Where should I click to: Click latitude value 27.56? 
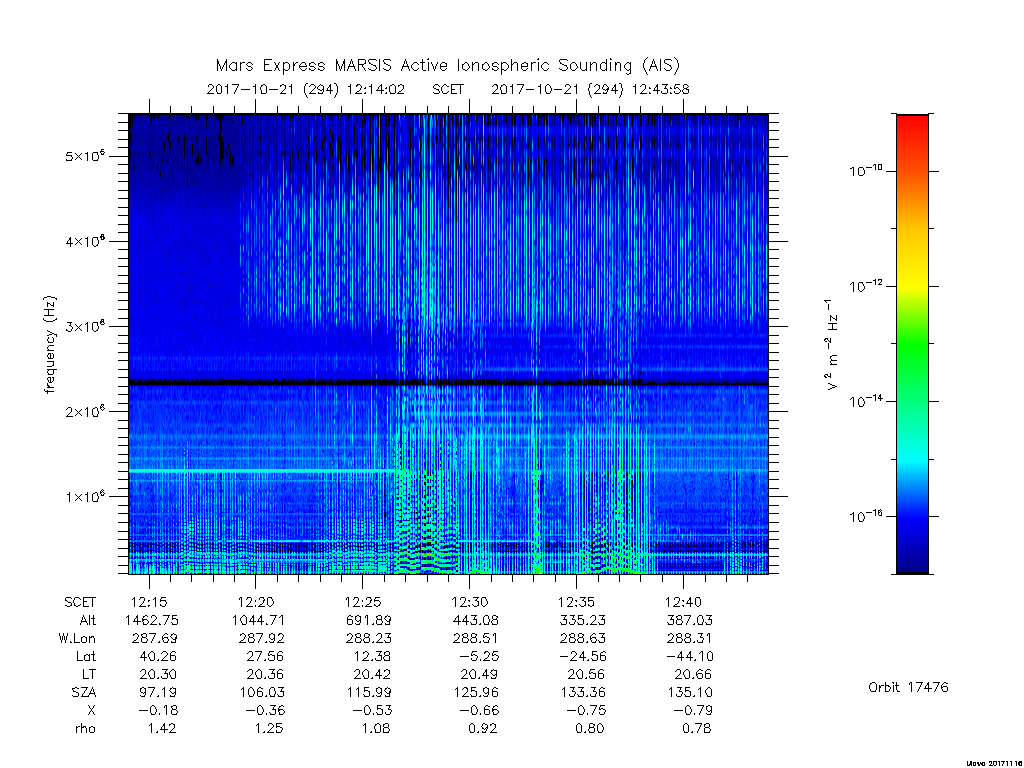coord(265,656)
